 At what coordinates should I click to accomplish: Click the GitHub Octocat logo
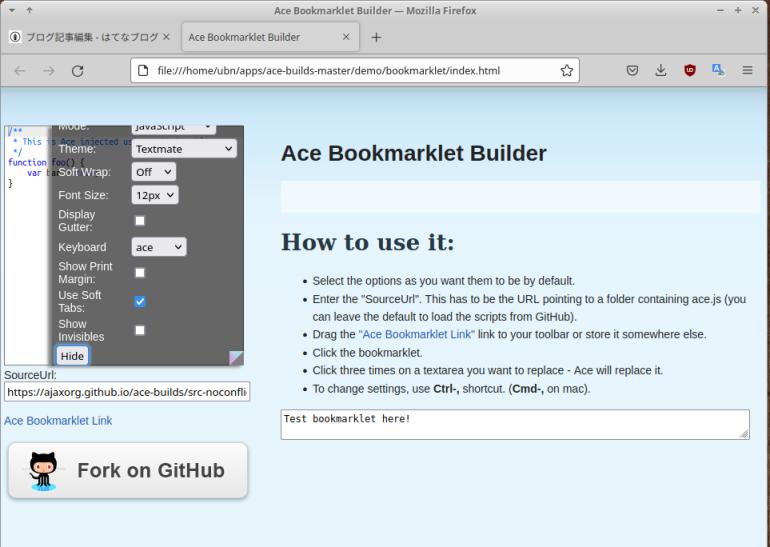43,471
